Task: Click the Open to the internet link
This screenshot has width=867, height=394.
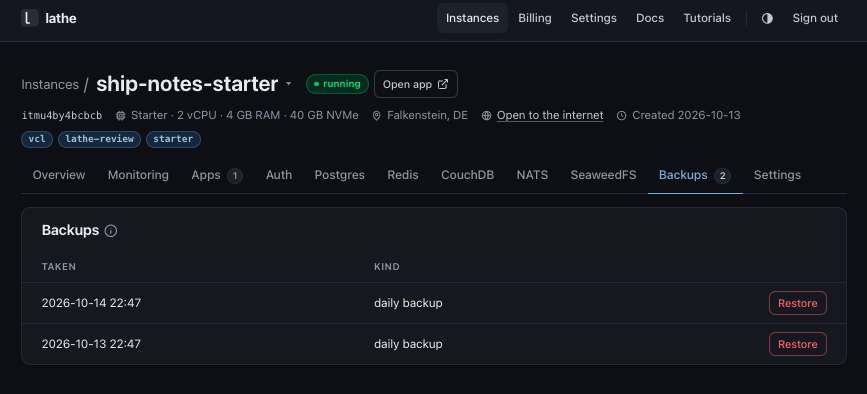Action: pyautogui.click(x=550, y=115)
